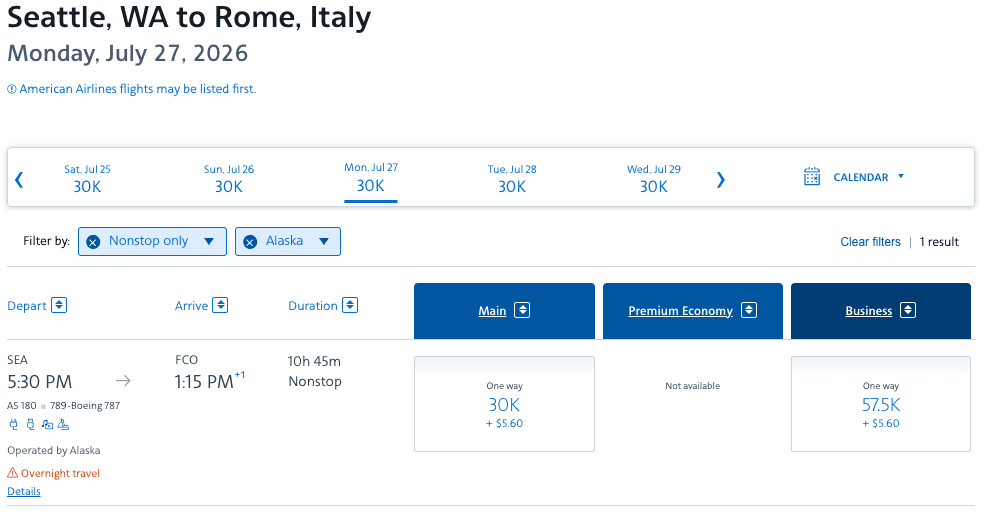Choose the 57.5K Business one-way fare
Image resolution: width=989 pixels, height=518 pixels.
(881, 404)
